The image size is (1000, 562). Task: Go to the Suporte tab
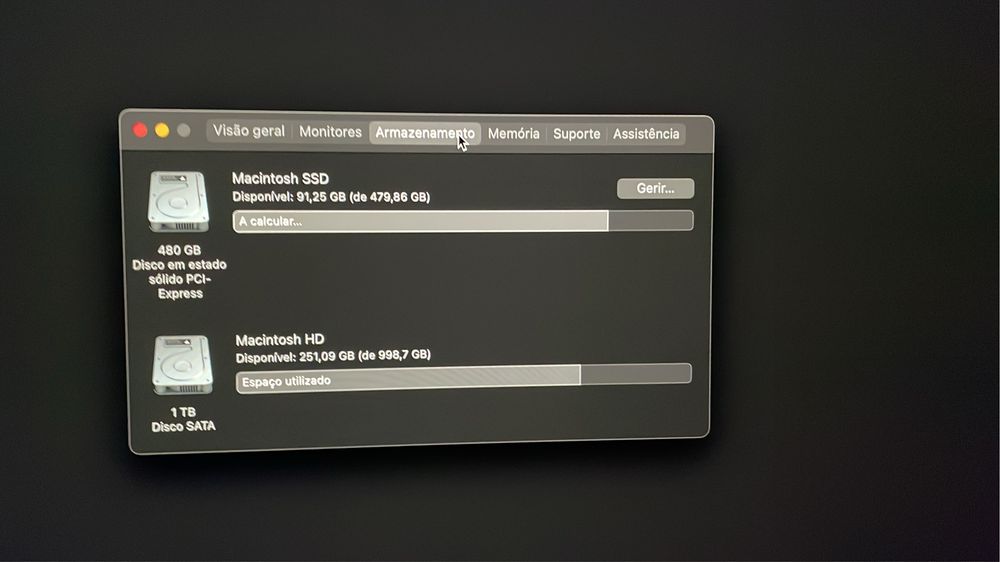click(x=577, y=134)
